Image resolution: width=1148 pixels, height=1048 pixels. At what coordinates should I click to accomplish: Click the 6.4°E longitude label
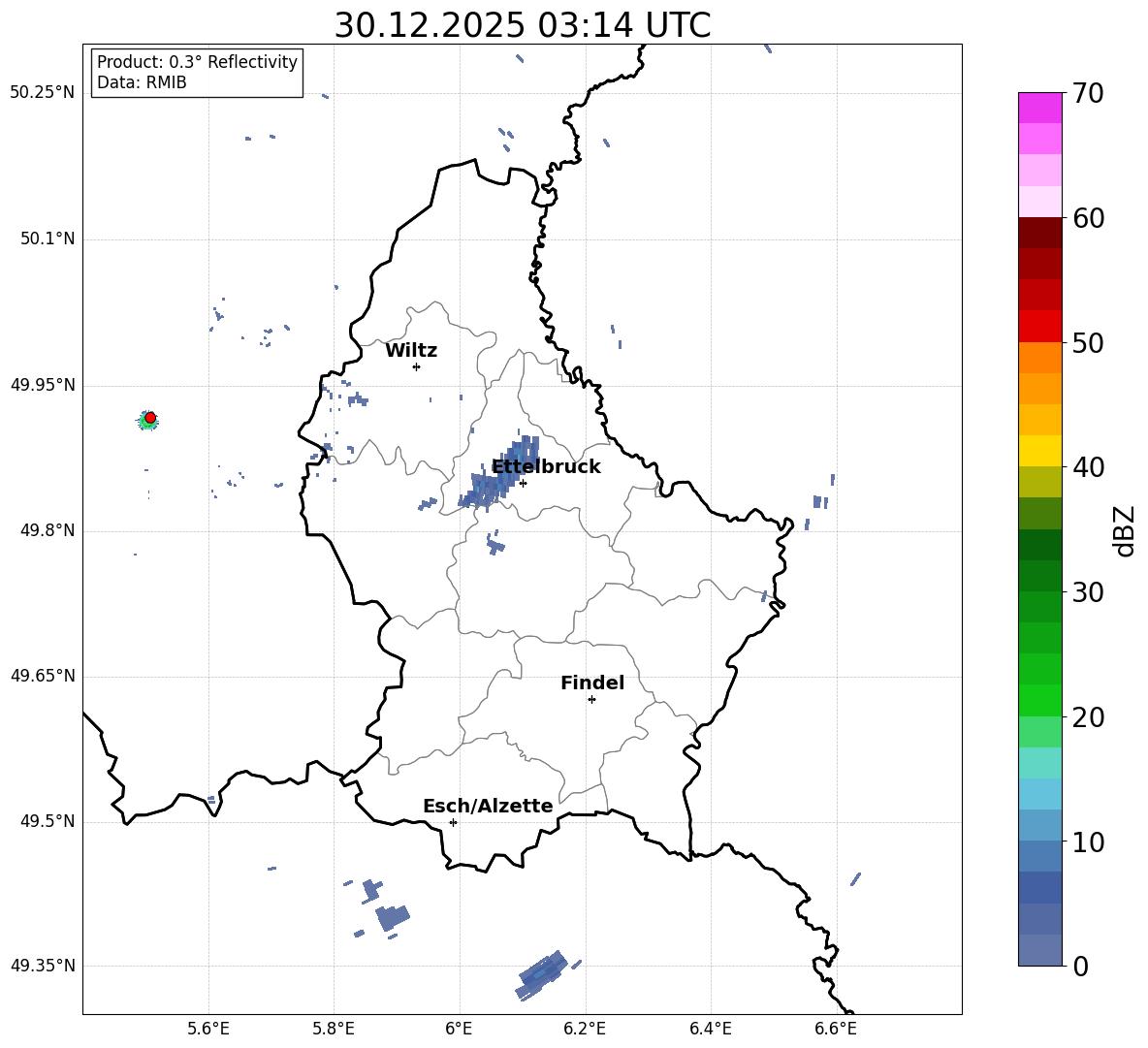tap(710, 1029)
